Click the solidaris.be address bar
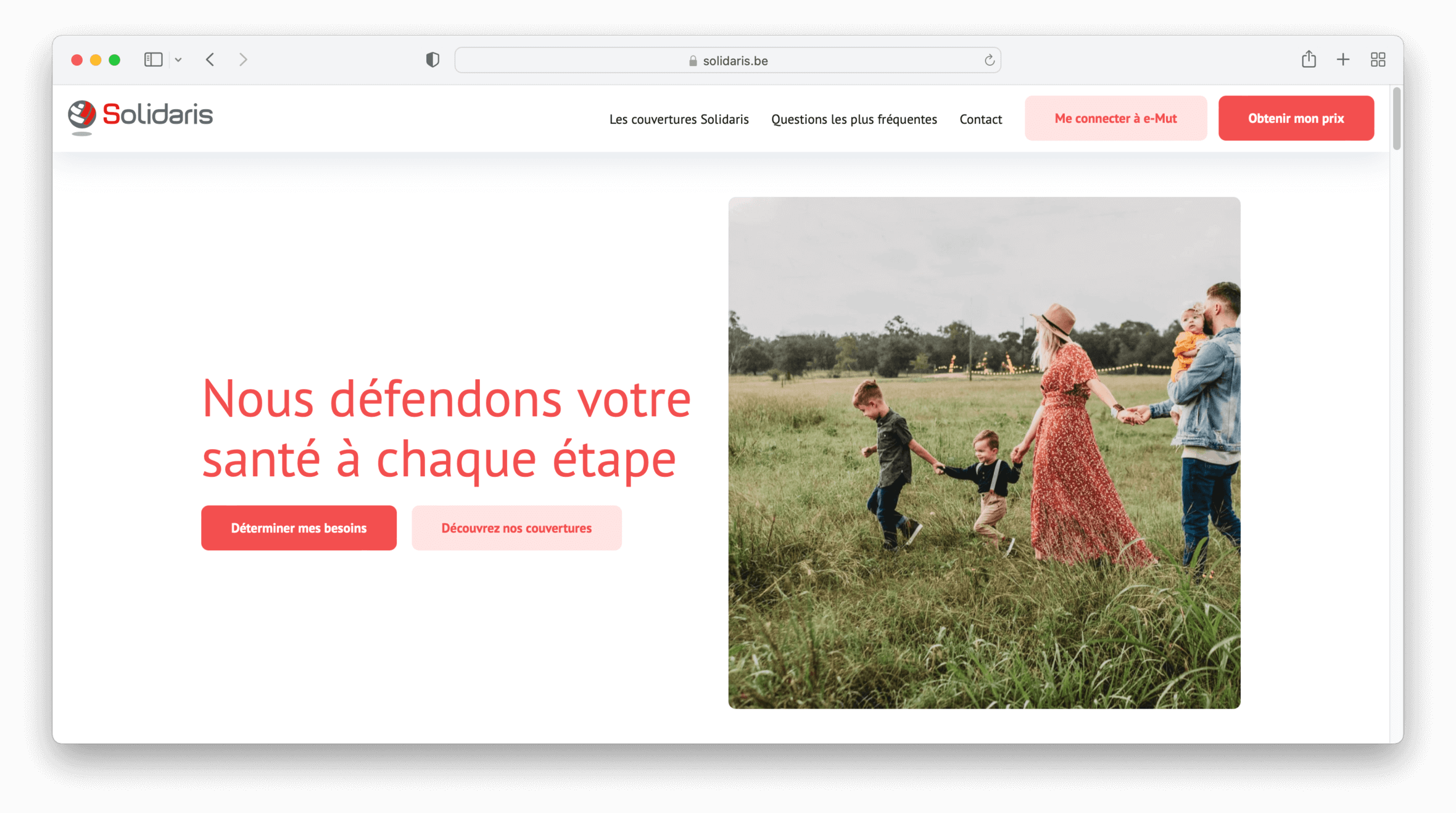Viewport: 1456px width, 813px height. pyautogui.click(x=727, y=60)
